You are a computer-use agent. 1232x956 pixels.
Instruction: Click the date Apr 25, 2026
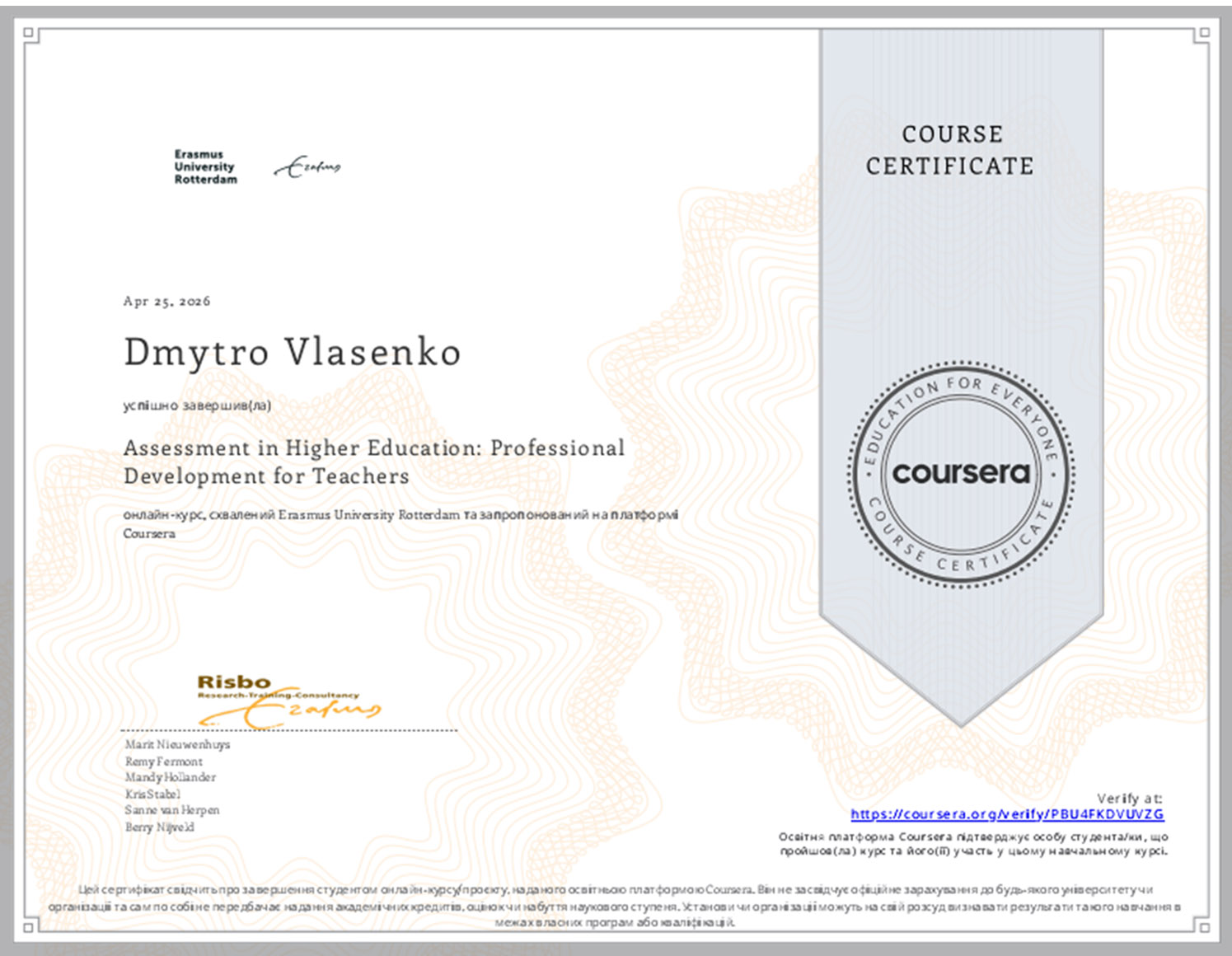click(x=166, y=301)
